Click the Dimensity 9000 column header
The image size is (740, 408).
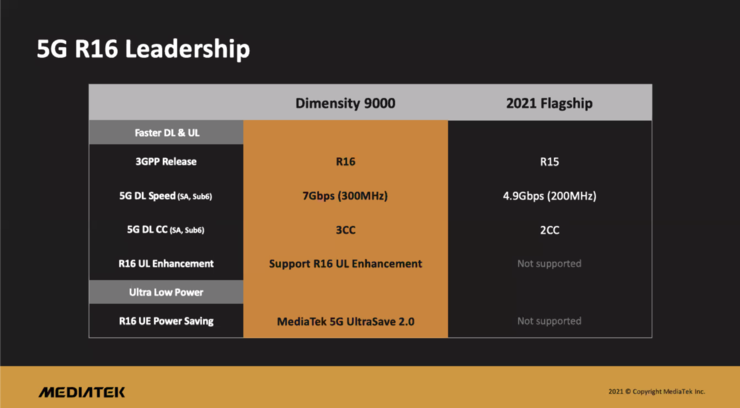tap(345, 103)
